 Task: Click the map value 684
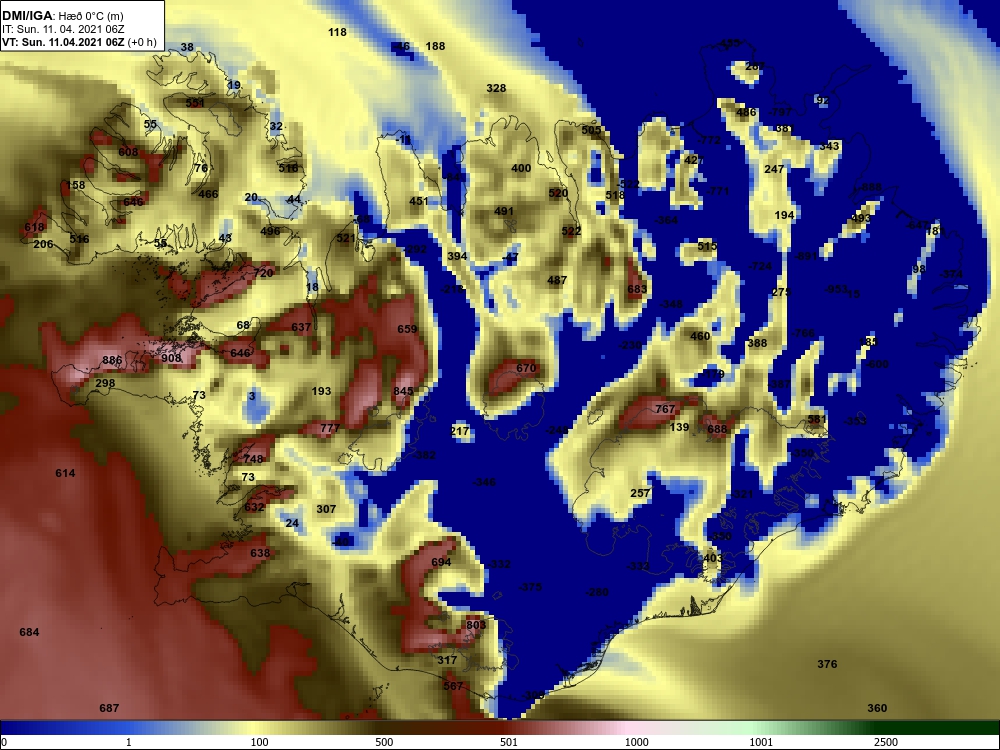pos(29,632)
